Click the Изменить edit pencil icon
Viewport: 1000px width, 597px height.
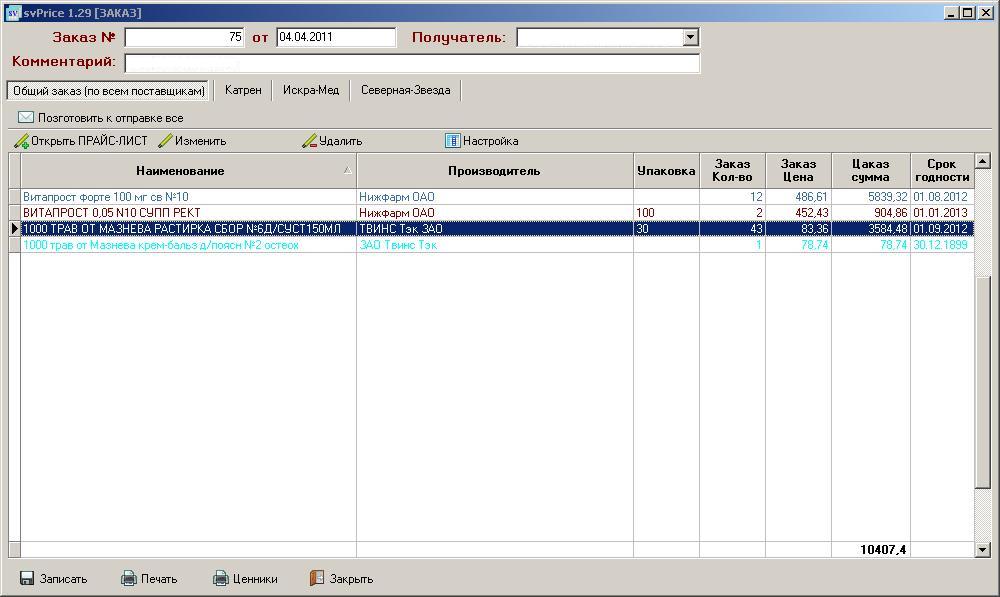[x=165, y=141]
